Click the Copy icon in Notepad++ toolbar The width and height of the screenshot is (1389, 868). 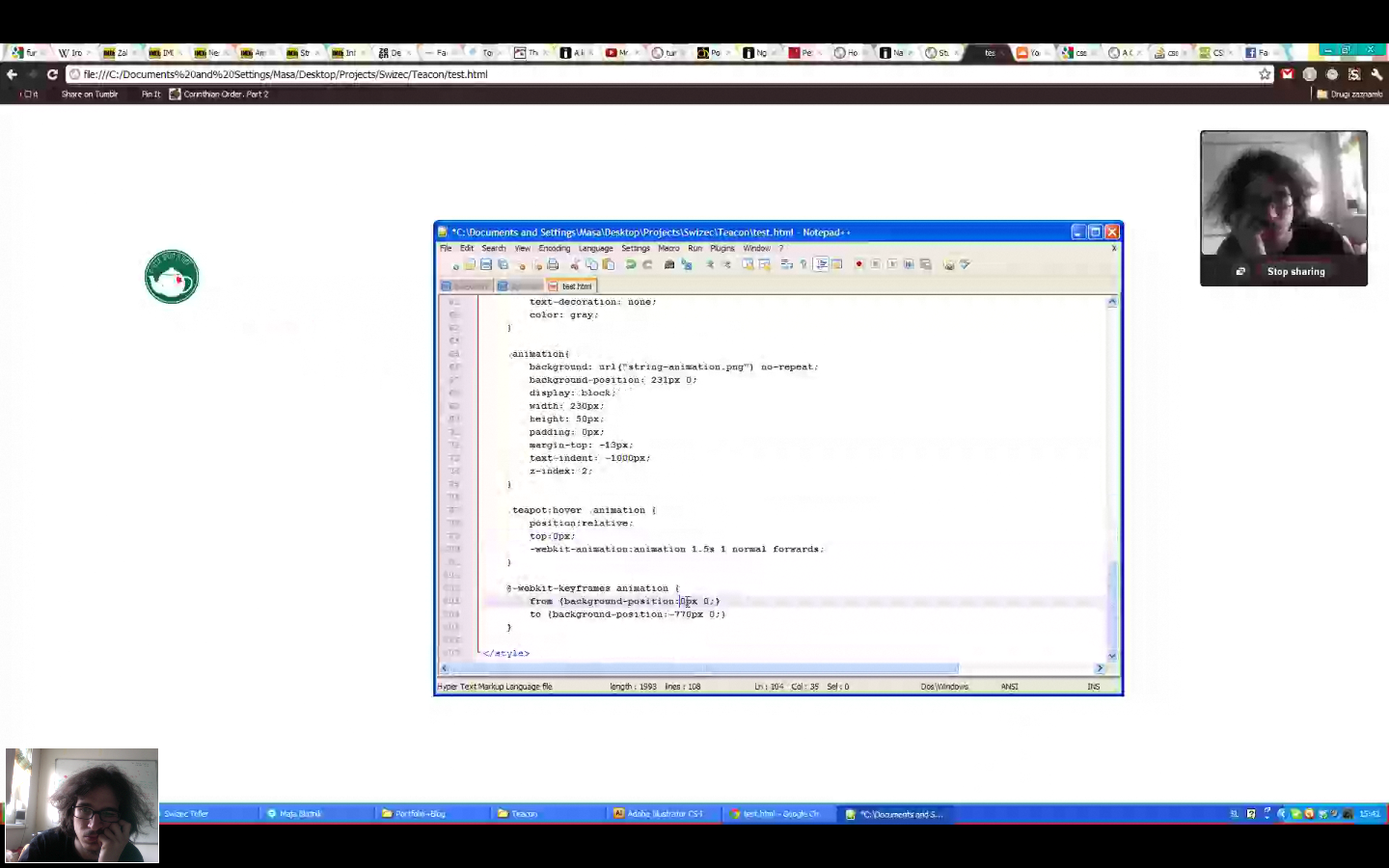point(591,264)
